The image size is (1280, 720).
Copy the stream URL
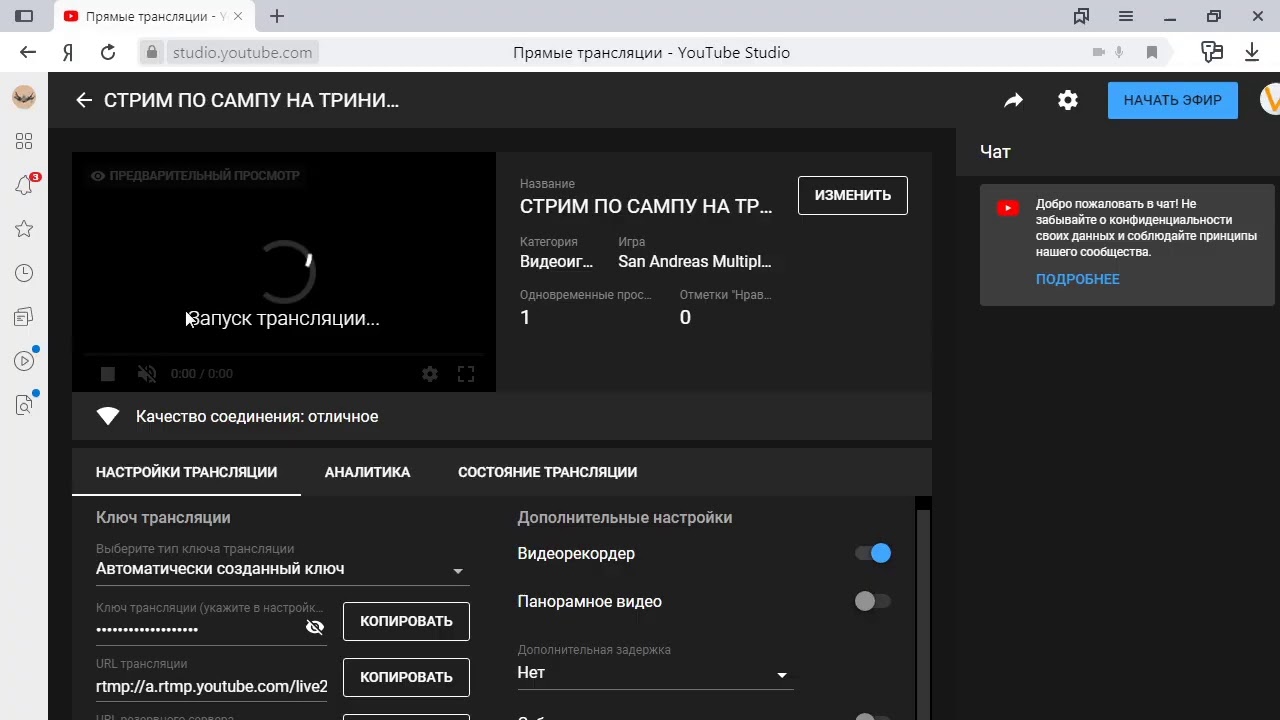pos(406,677)
